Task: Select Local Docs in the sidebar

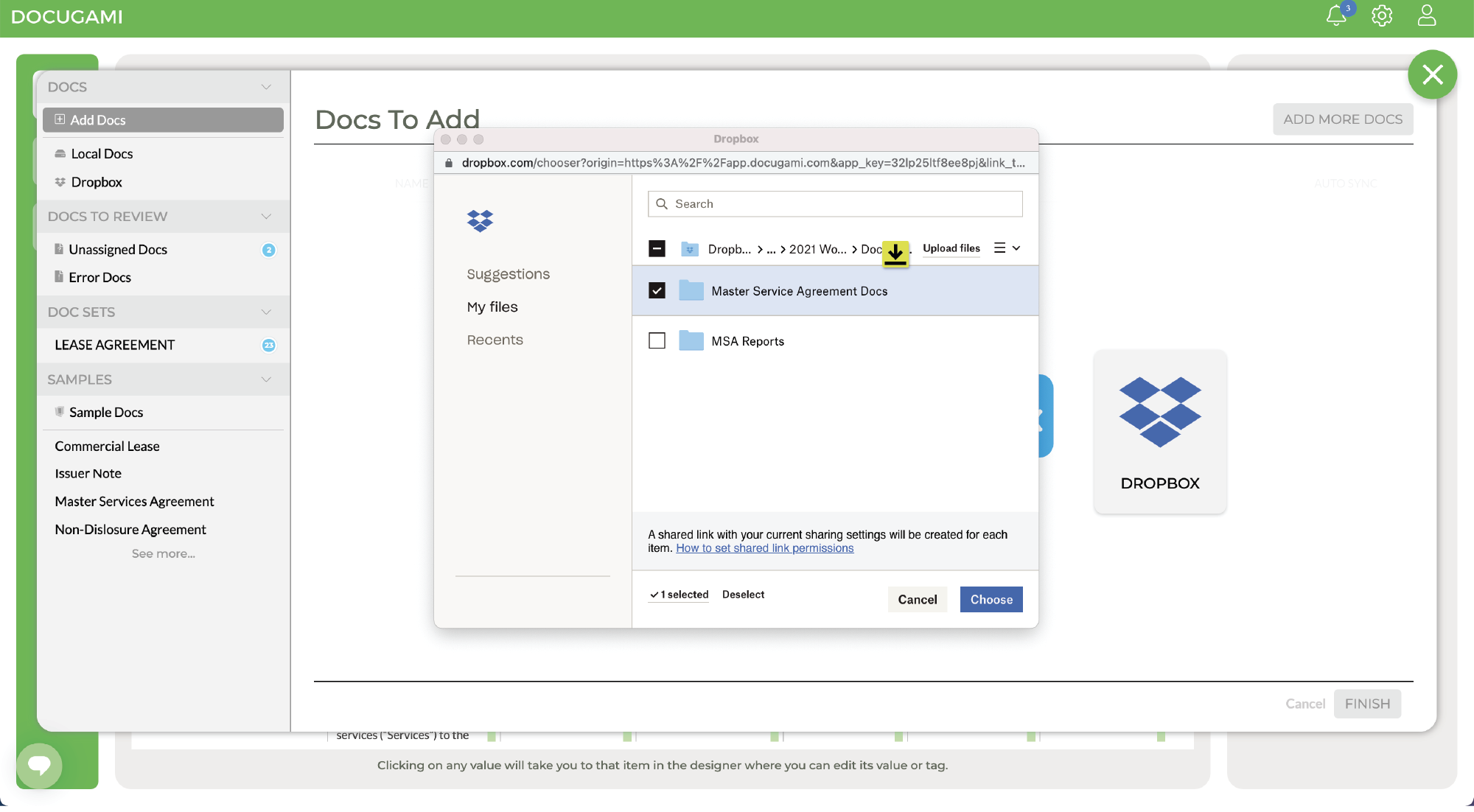Action: point(102,153)
